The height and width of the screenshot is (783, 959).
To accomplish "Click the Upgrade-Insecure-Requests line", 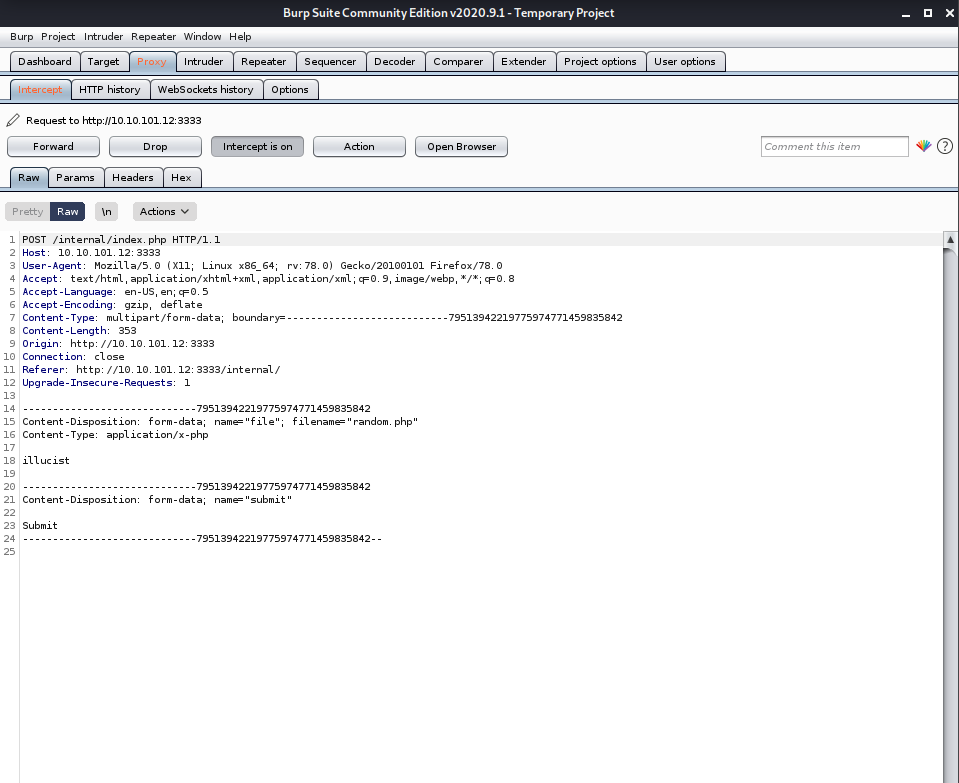I will [106, 383].
